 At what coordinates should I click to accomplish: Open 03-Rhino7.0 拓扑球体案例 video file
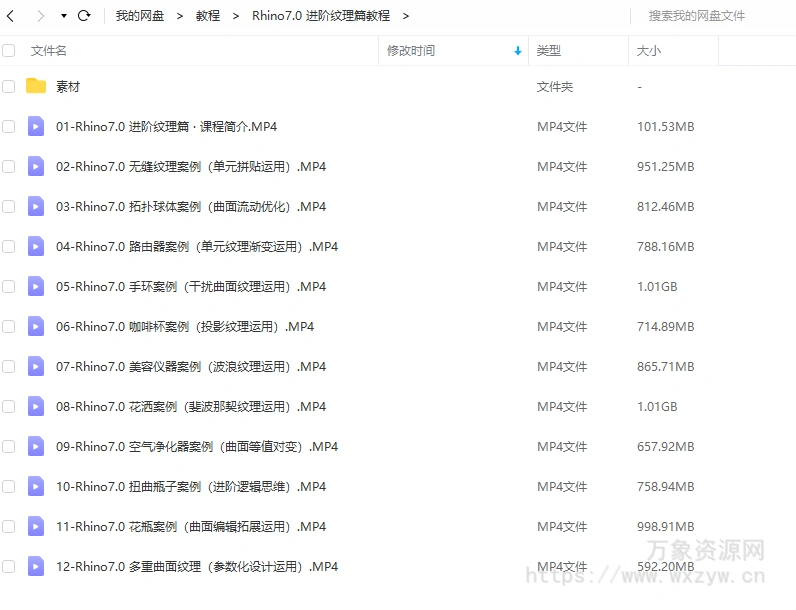pyautogui.click(x=190, y=207)
